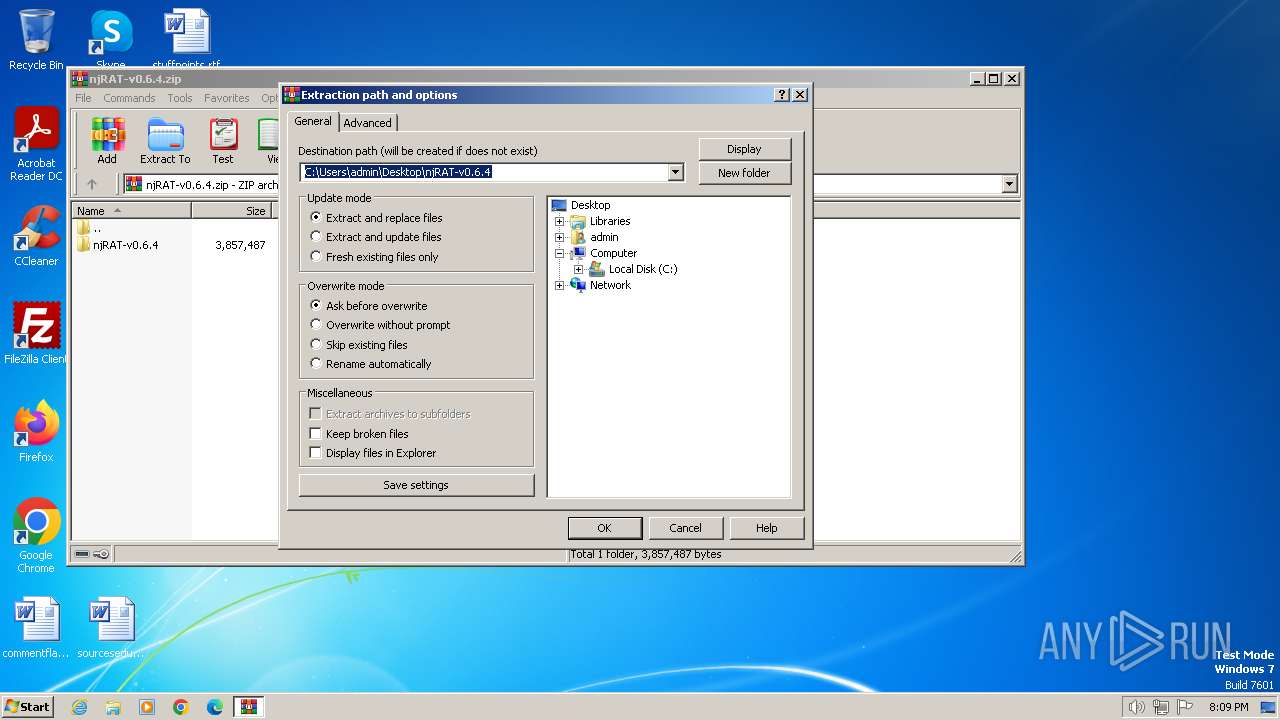Open the Recycle Bin desktop icon
The width and height of the screenshot is (1280, 720).
coord(36,40)
